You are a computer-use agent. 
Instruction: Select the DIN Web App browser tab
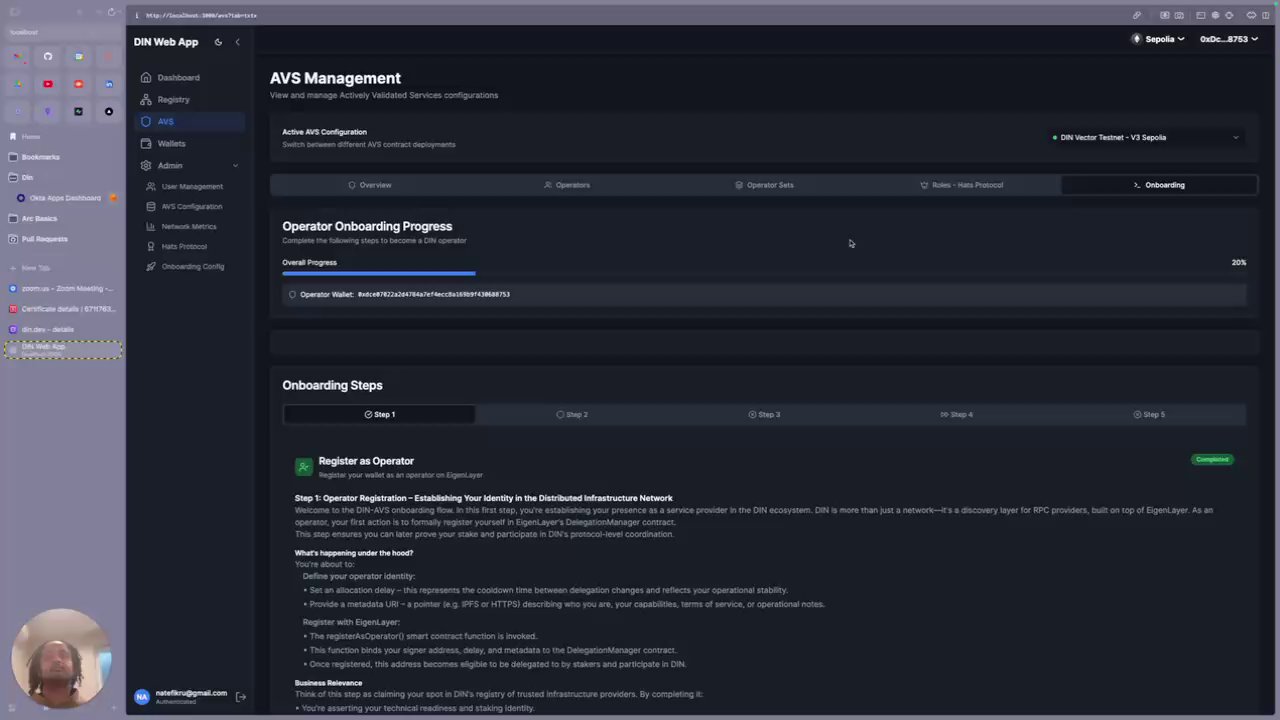click(x=63, y=350)
